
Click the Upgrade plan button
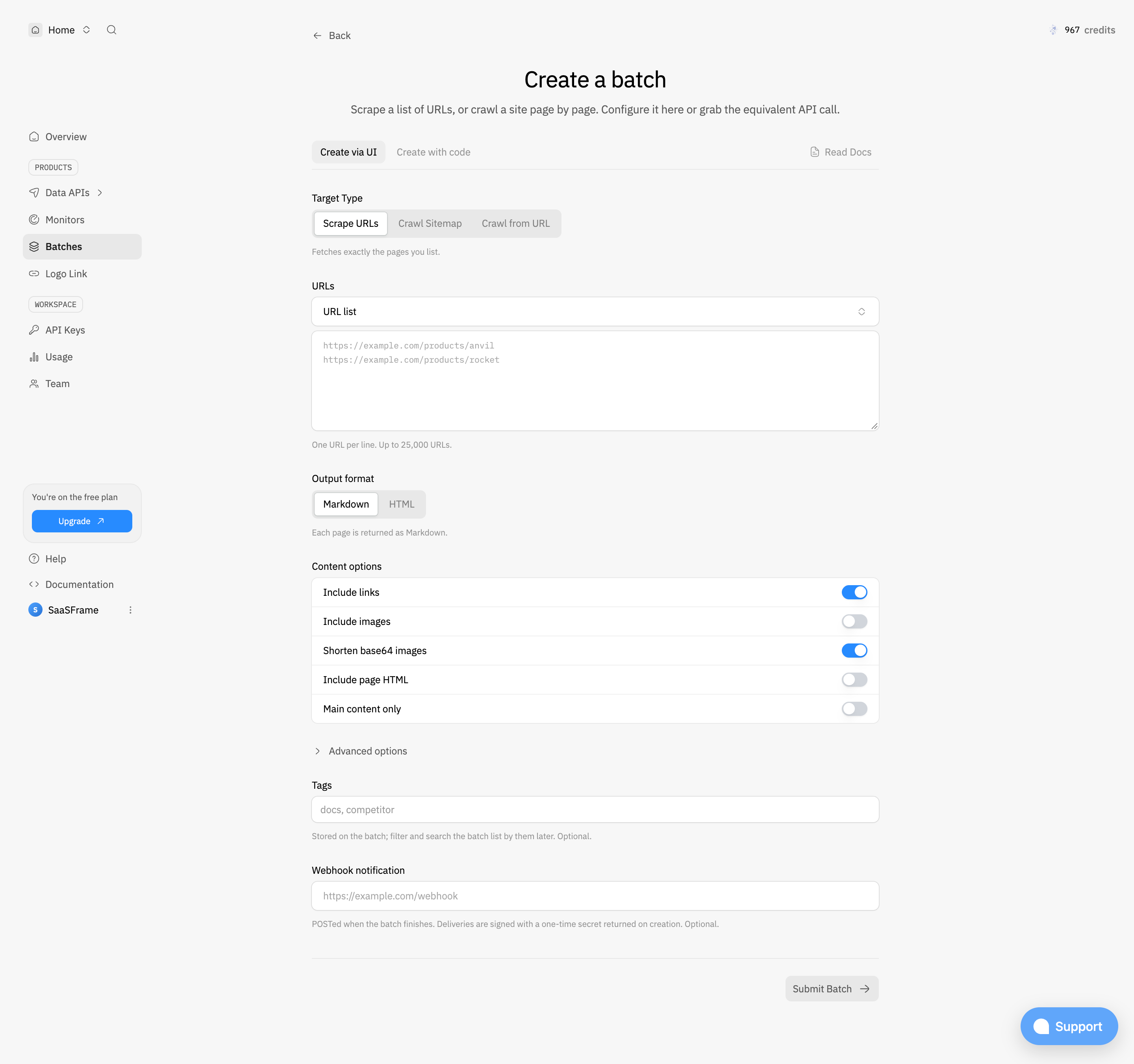(x=82, y=521)
